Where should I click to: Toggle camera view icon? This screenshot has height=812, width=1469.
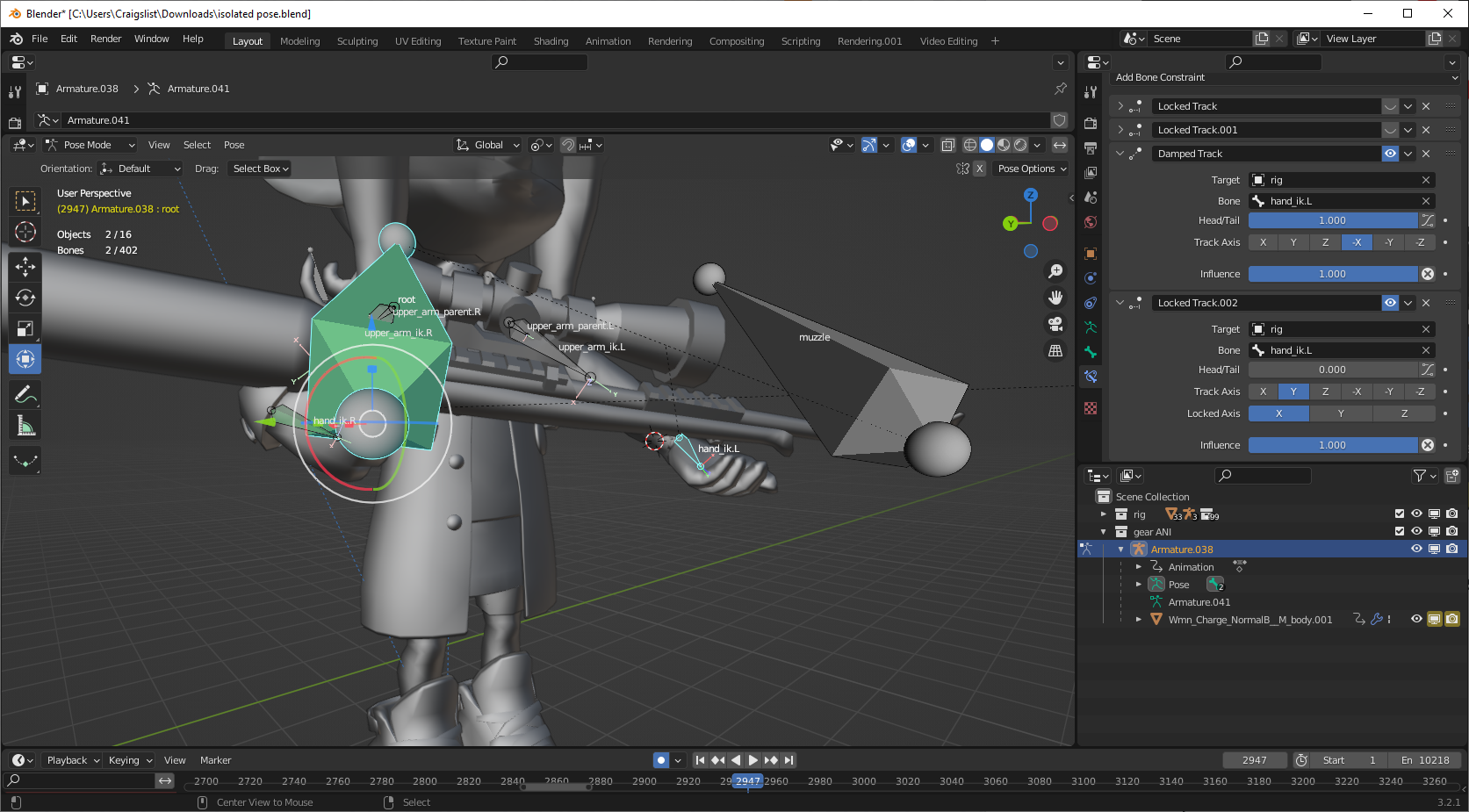point(1055,324)
